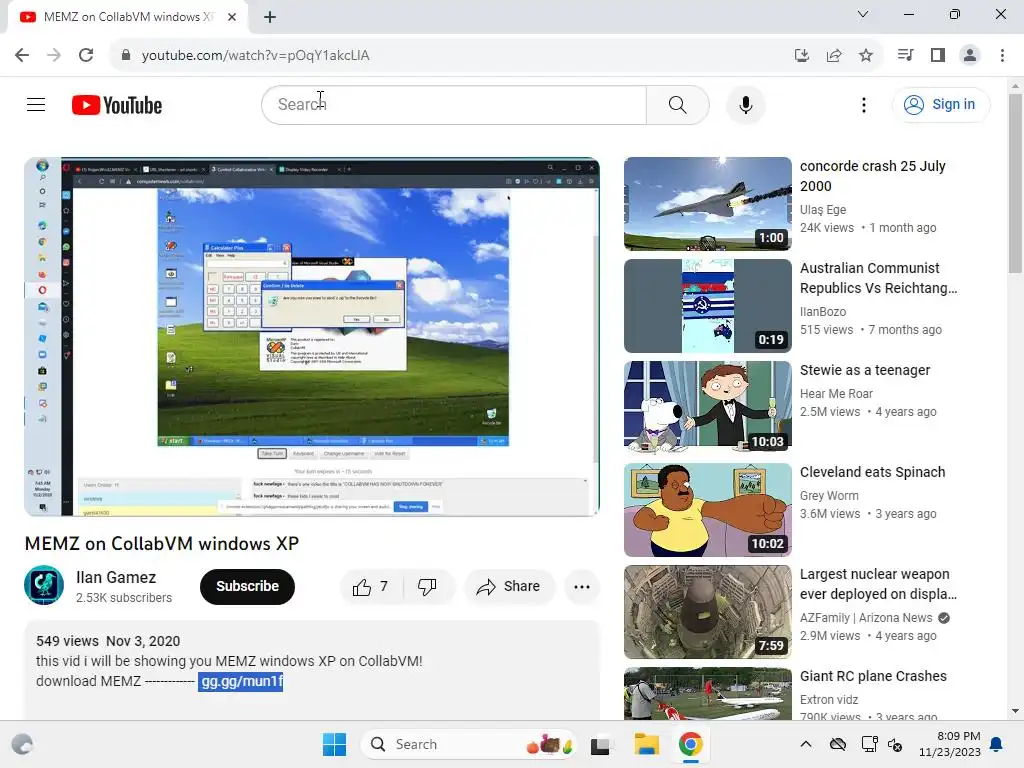Go forward in browser history
This screenshot has width=1024, height=768.
(54, 55)
